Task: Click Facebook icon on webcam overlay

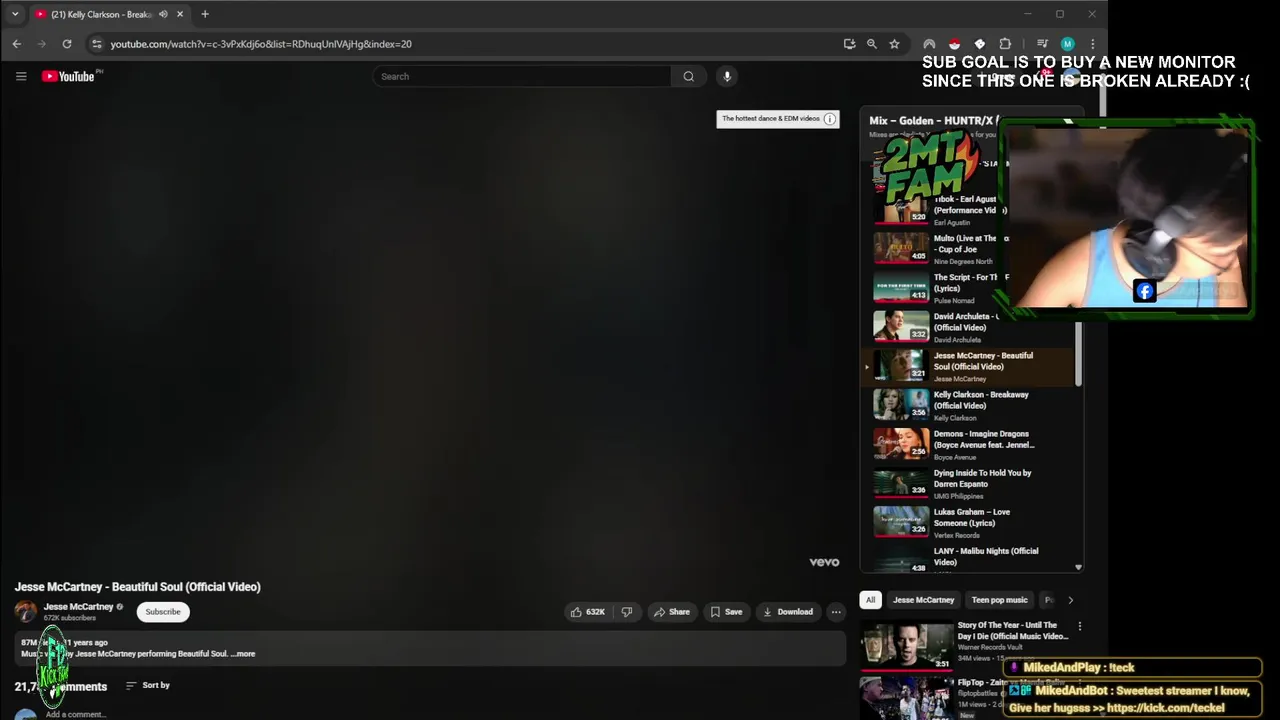Action: point(1145,291)
